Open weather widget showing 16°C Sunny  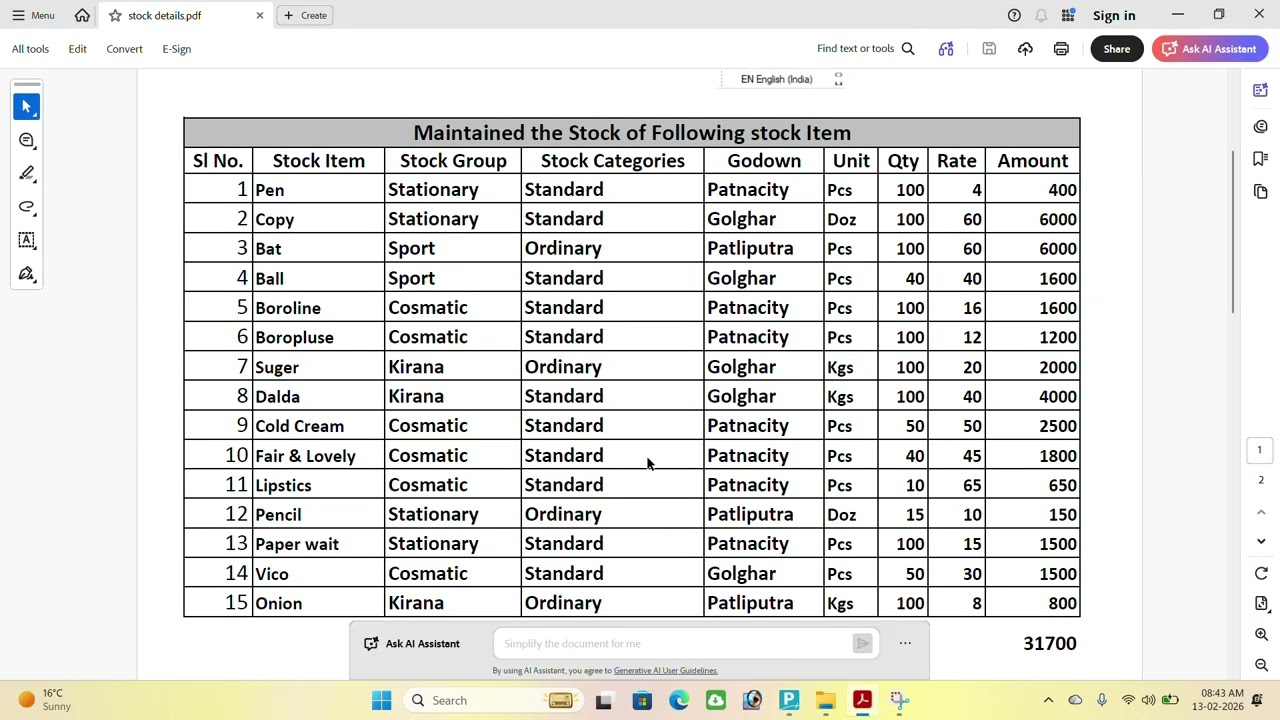click(x=45, y=700)
